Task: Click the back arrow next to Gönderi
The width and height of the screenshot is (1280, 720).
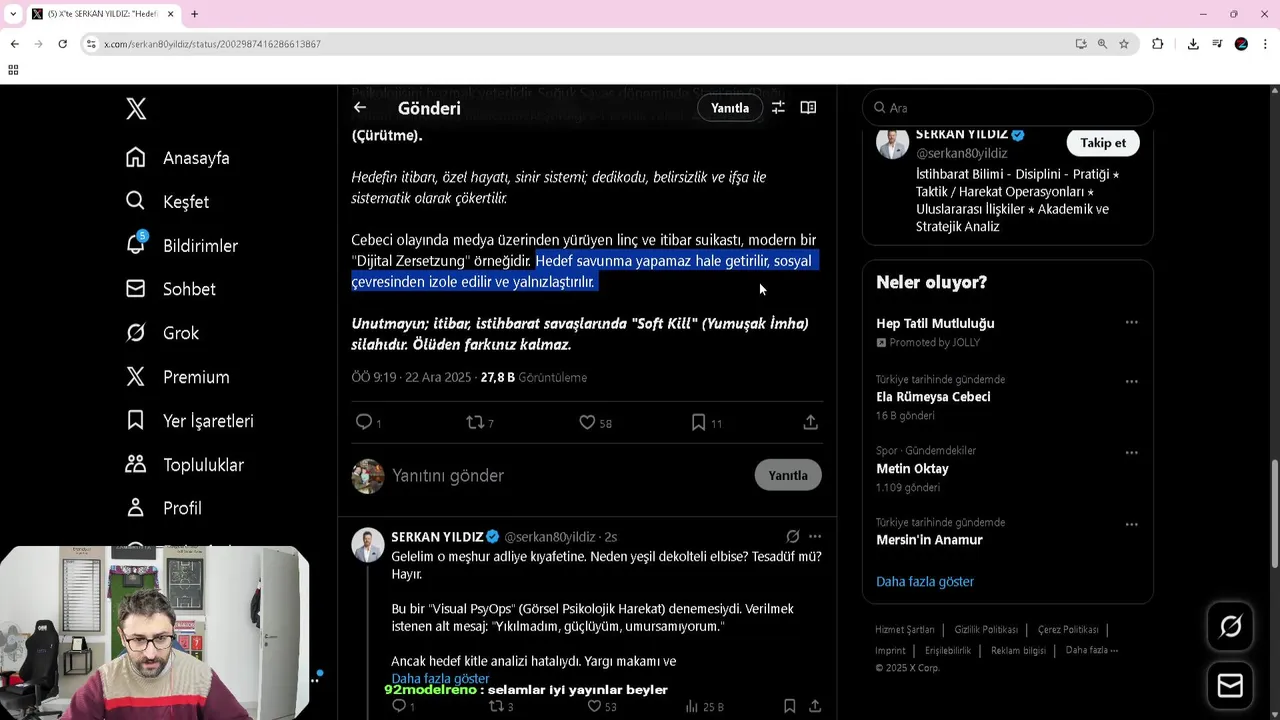Action: [360, 108]
